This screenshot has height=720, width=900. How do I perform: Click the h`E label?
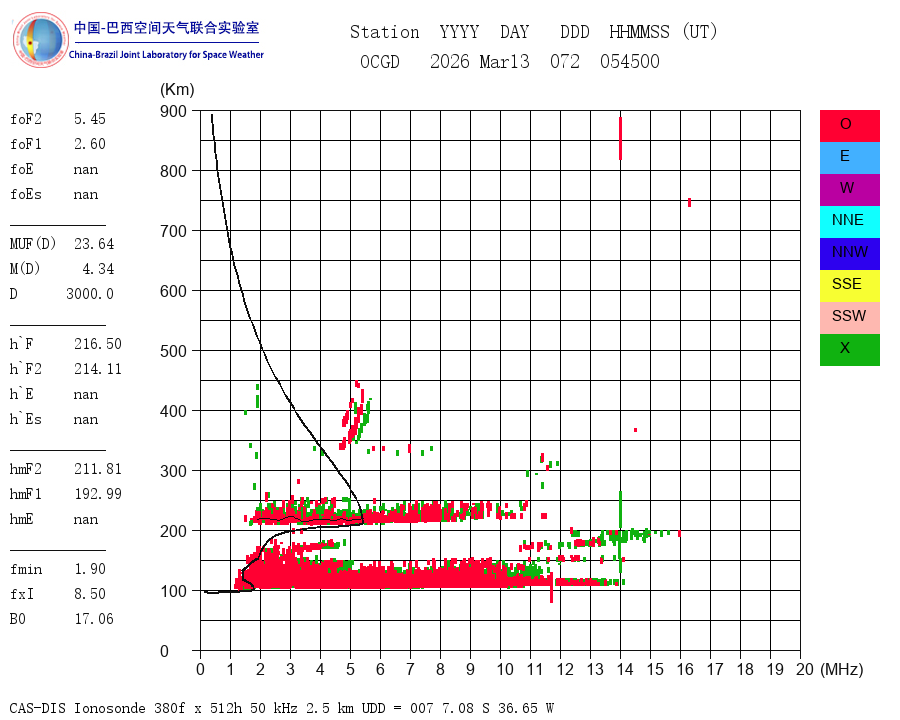pos(22,394)
